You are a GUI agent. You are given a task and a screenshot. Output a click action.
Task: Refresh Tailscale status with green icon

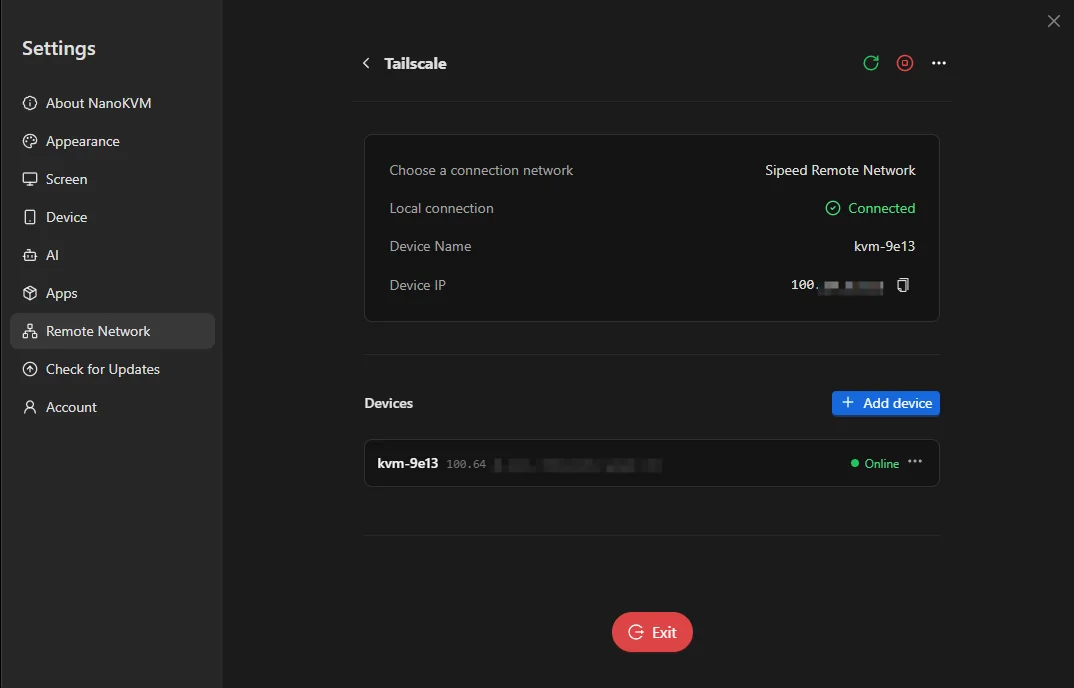871,63
